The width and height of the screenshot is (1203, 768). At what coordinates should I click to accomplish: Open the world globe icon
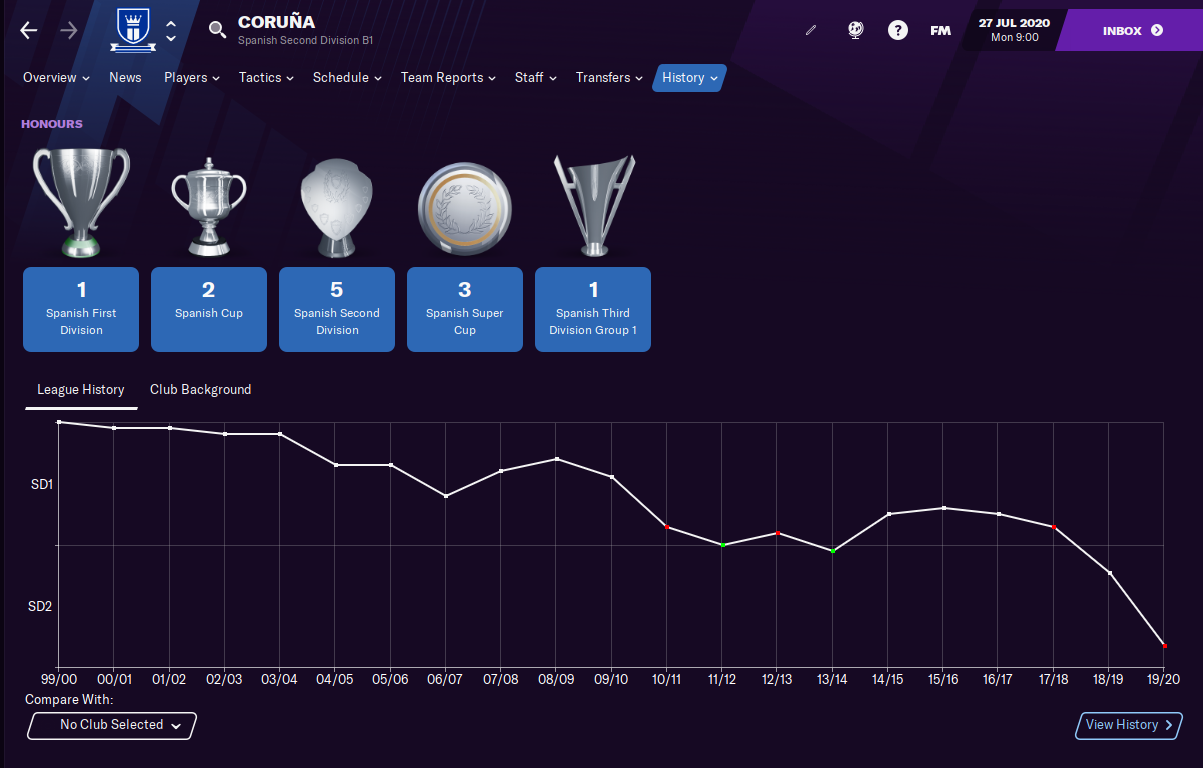[856, 30]
